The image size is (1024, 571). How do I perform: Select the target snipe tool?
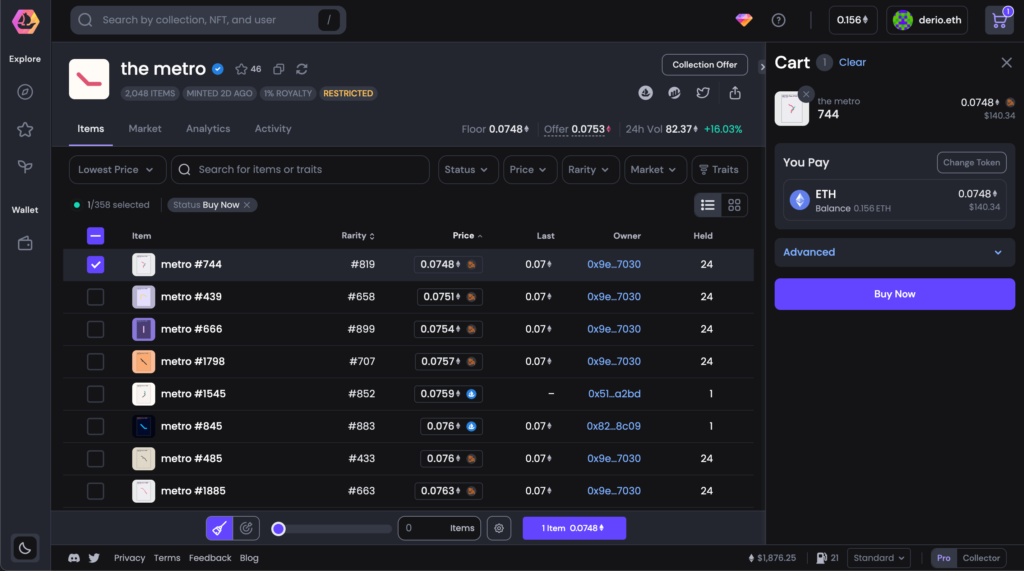tap(246, 528)
